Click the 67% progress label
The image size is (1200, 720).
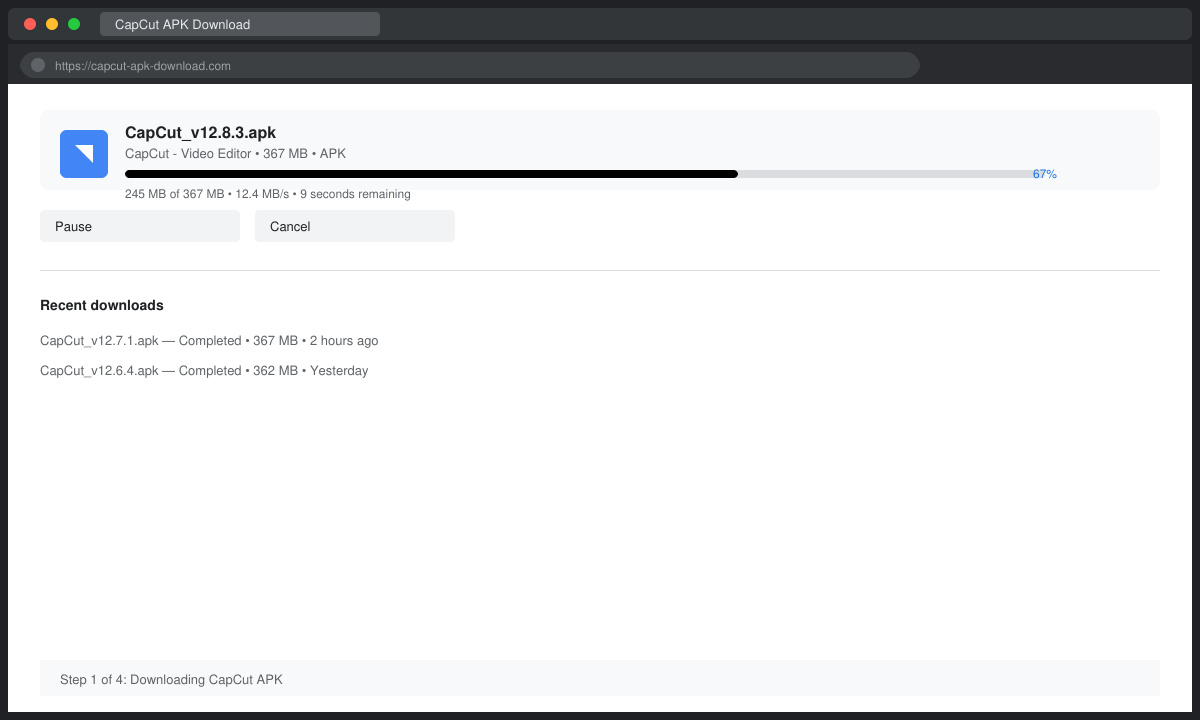(x=1045, y=174)
